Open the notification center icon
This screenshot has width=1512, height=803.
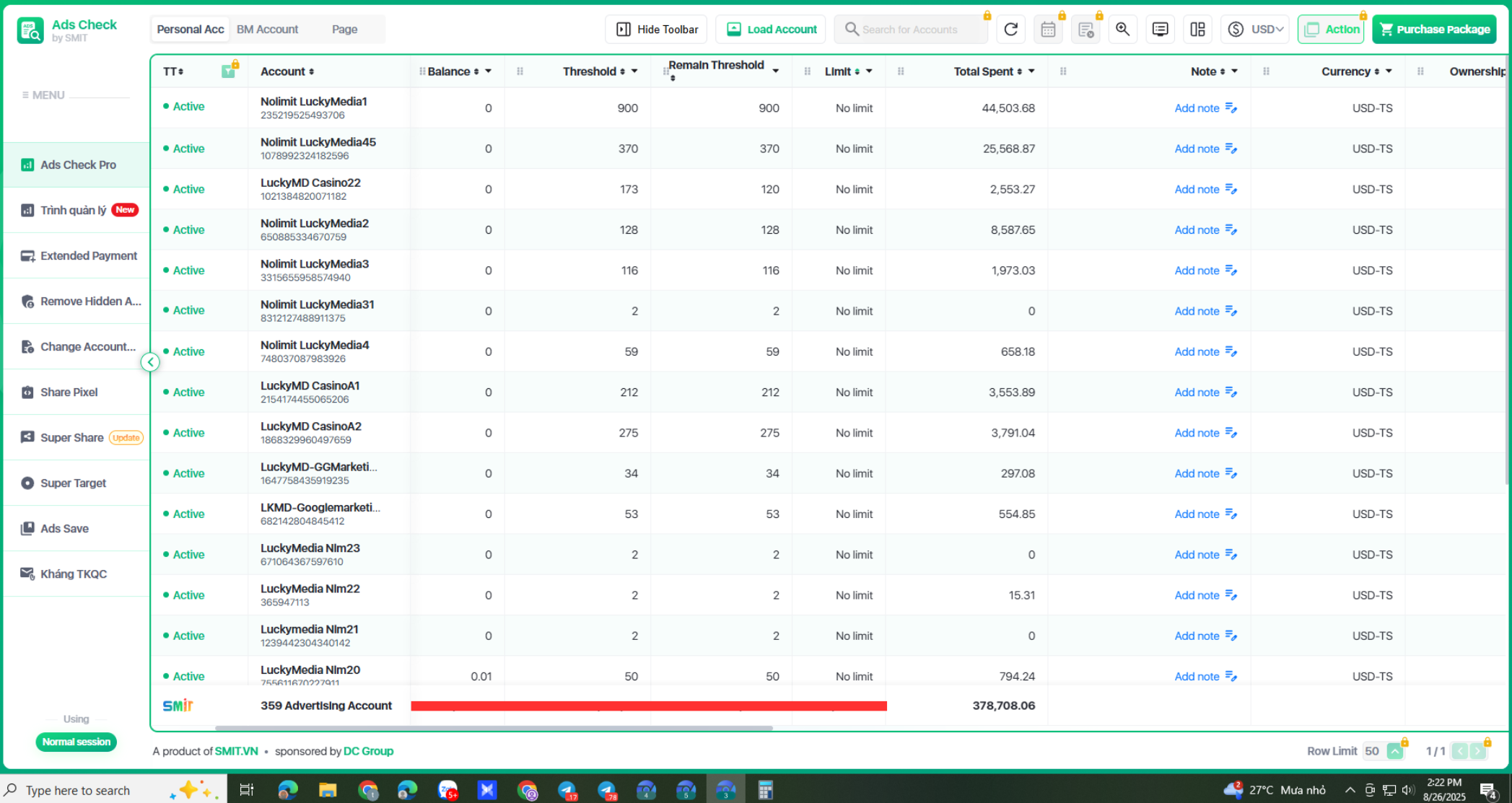pos(1488,791)
